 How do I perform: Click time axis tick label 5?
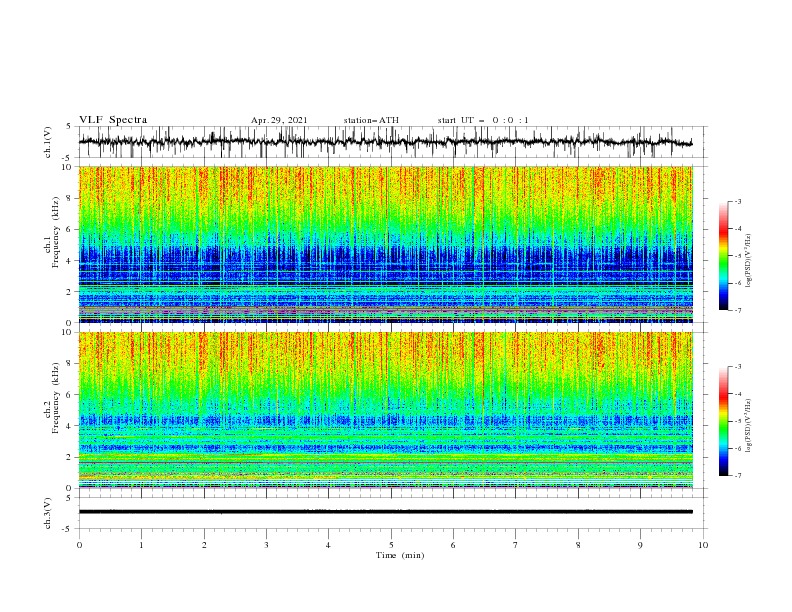(391, 545)
